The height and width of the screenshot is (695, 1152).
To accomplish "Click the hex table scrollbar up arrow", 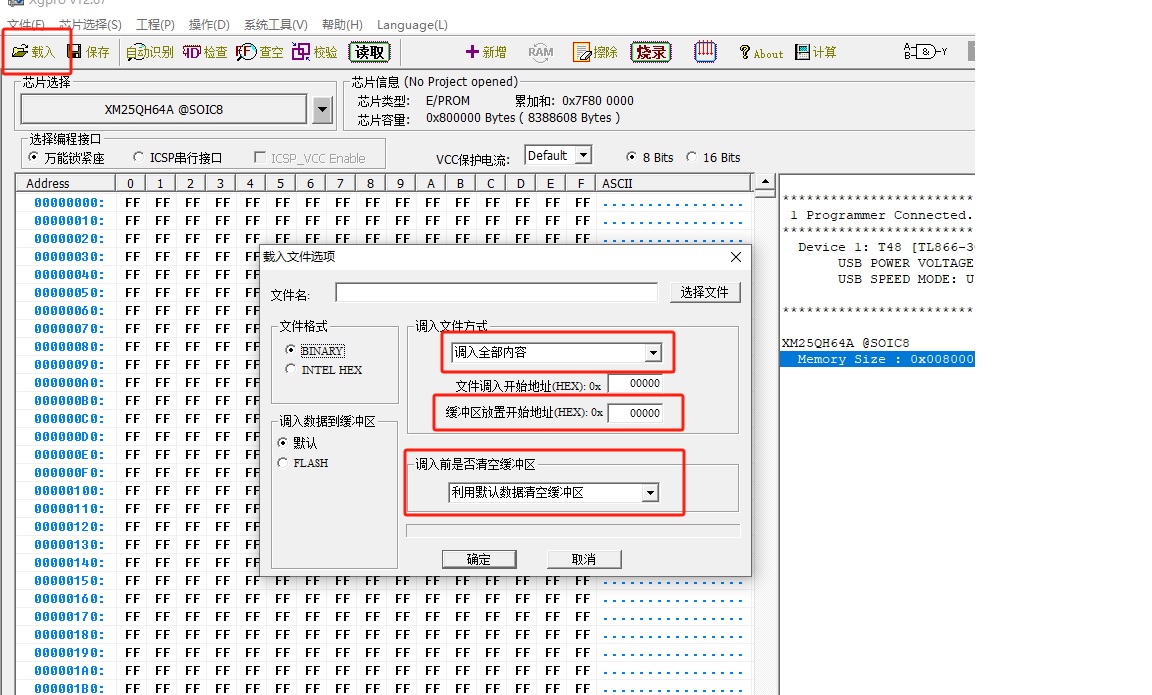I will pos(765,183).
